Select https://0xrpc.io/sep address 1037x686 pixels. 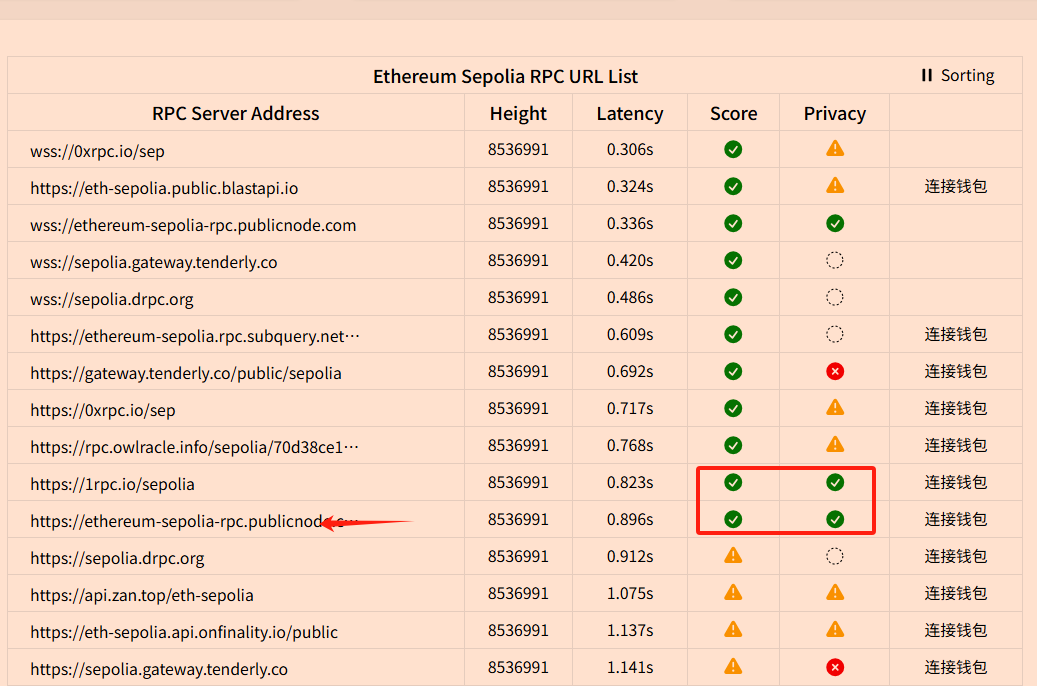[x=103, y=410]
